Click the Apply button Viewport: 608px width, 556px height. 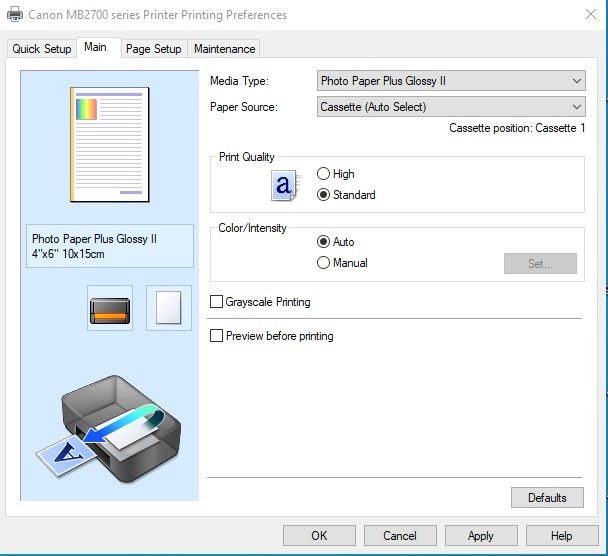point(481,535)
